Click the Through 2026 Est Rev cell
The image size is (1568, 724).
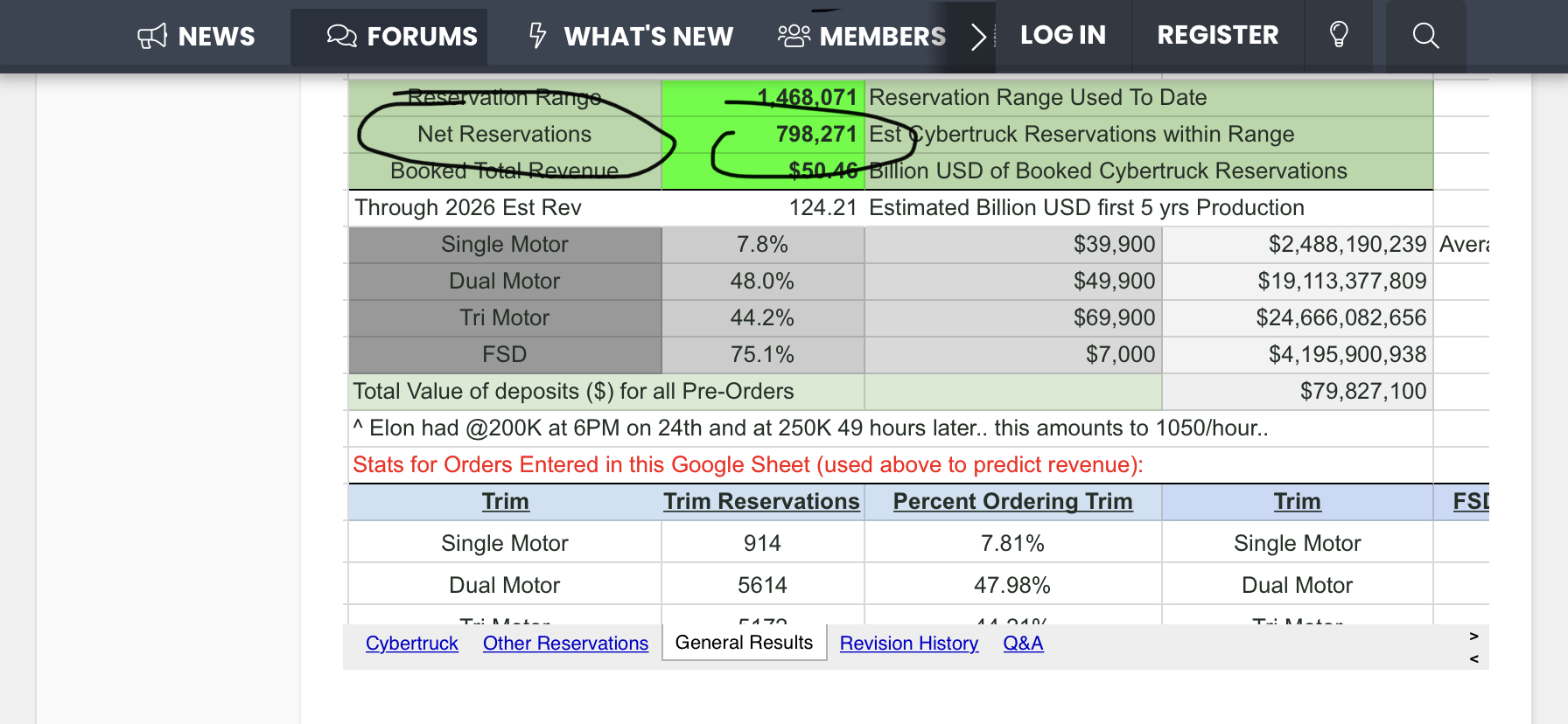505,208
